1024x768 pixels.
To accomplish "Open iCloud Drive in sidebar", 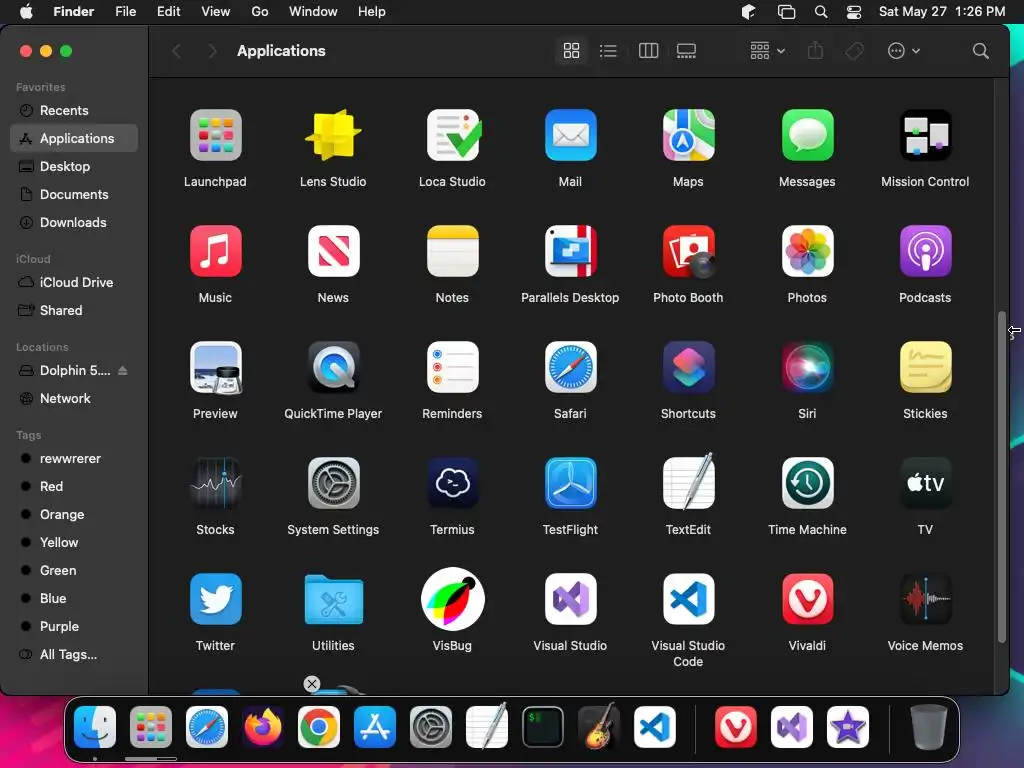I will pyautogui.click(x=74, y=282).
